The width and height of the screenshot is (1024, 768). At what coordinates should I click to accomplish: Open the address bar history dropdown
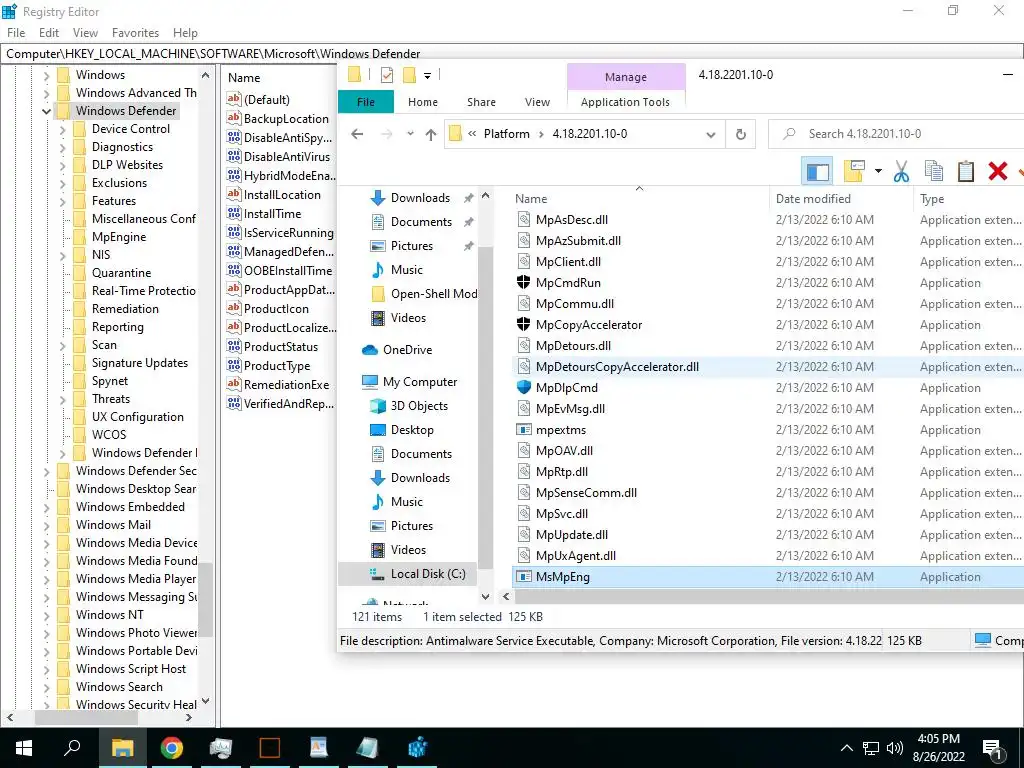click(x=711, y=135)
